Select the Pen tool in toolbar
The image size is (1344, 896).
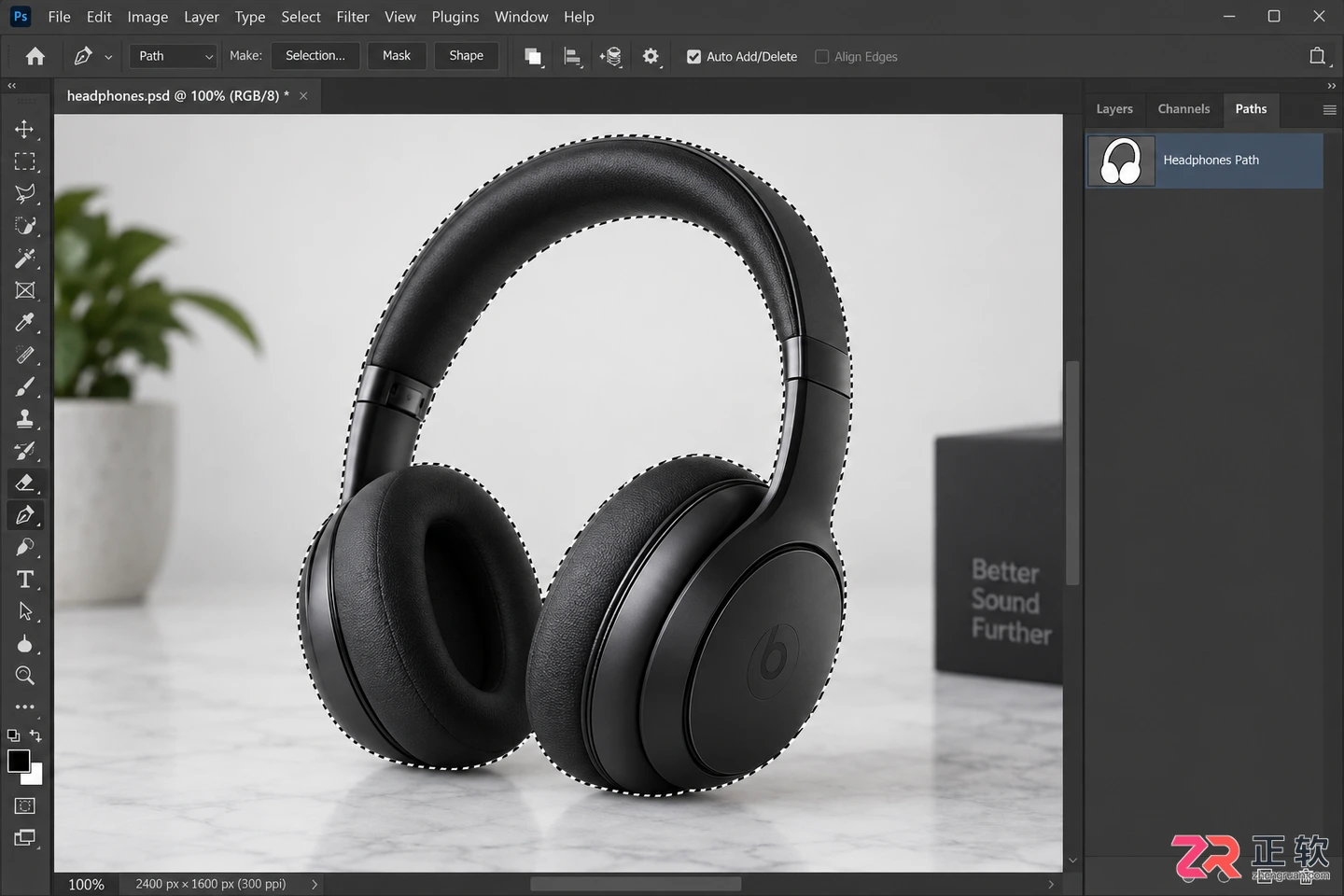point(24,515)
